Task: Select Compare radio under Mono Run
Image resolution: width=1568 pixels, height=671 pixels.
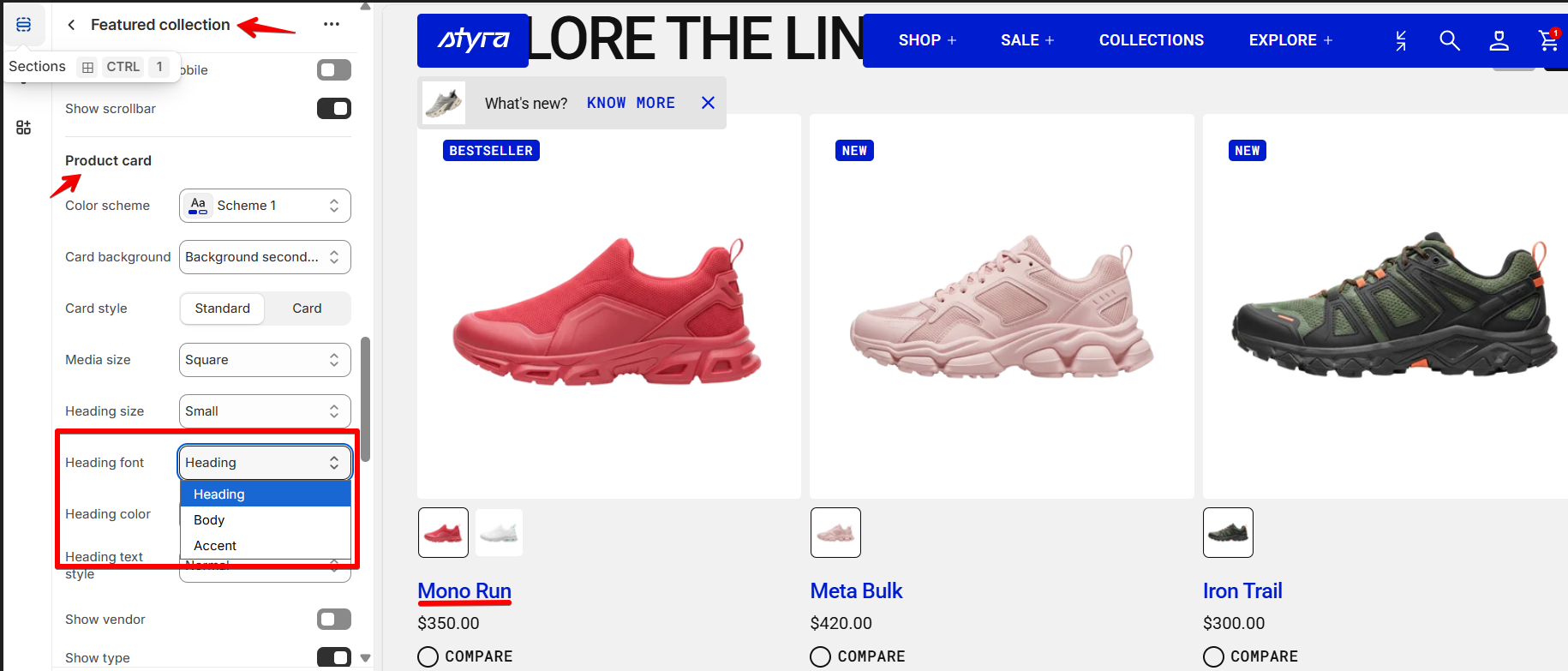Action: click(x=428, y=656)
